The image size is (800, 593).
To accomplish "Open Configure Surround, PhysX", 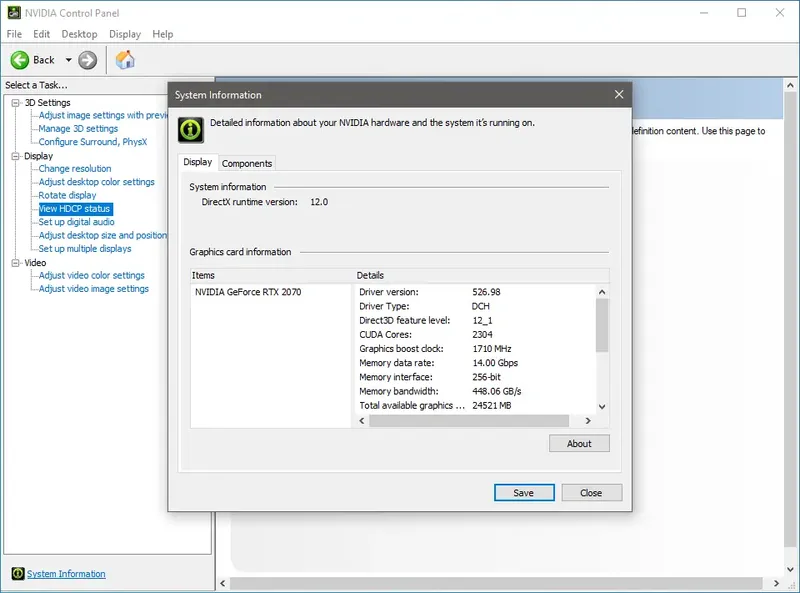I will tap(93, 142).
